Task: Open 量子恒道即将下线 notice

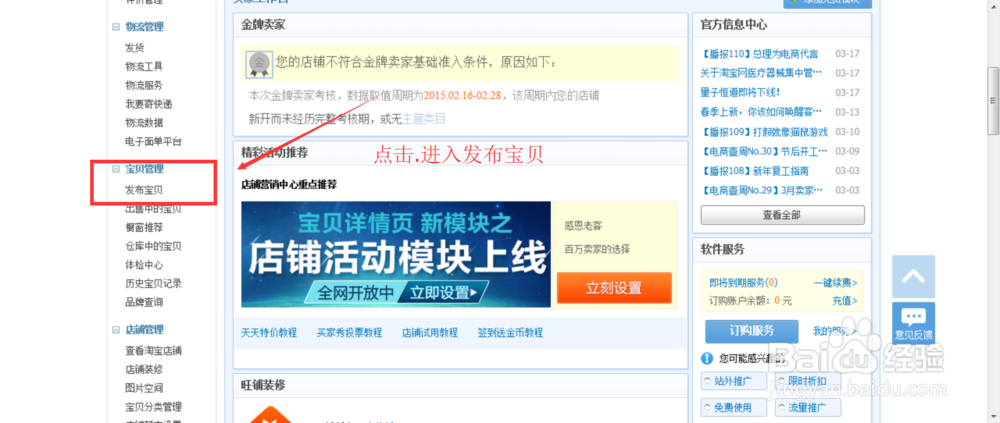Action: pos(740,93)
